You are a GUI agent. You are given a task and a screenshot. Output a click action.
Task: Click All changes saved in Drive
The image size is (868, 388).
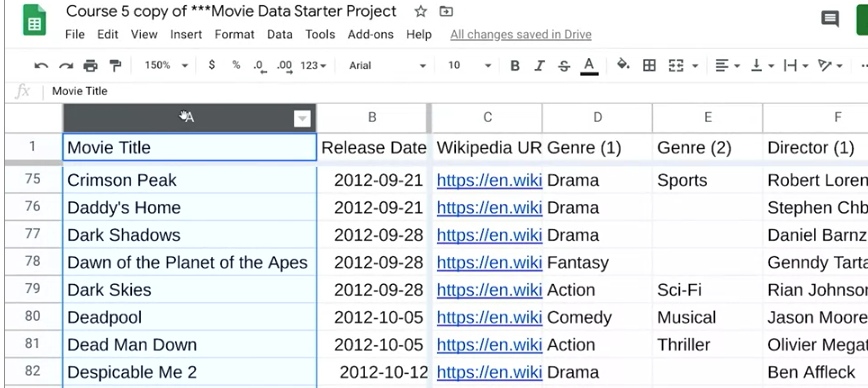tap(521, 34)
